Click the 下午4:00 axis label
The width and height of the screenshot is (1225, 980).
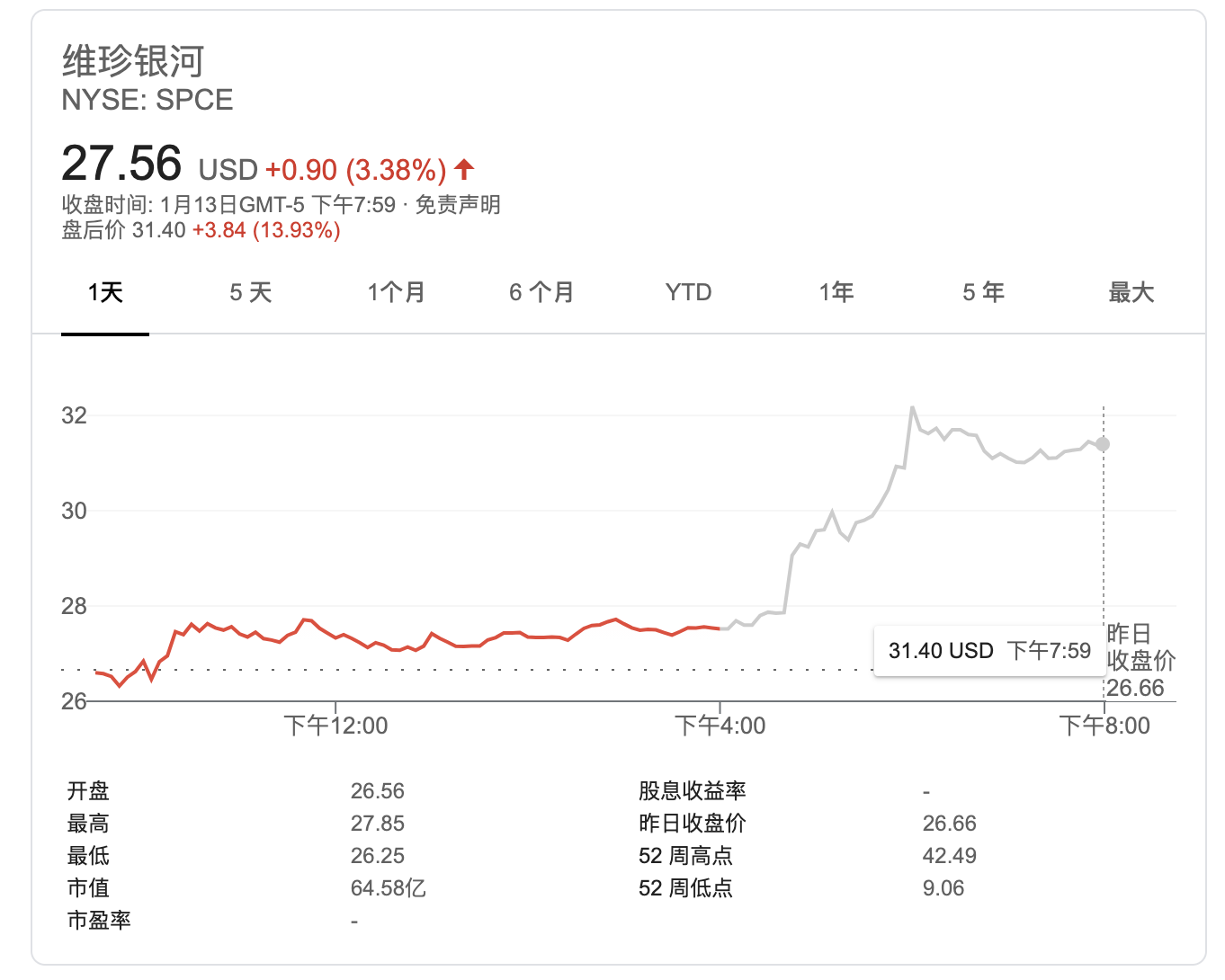(x=720, y=726)
